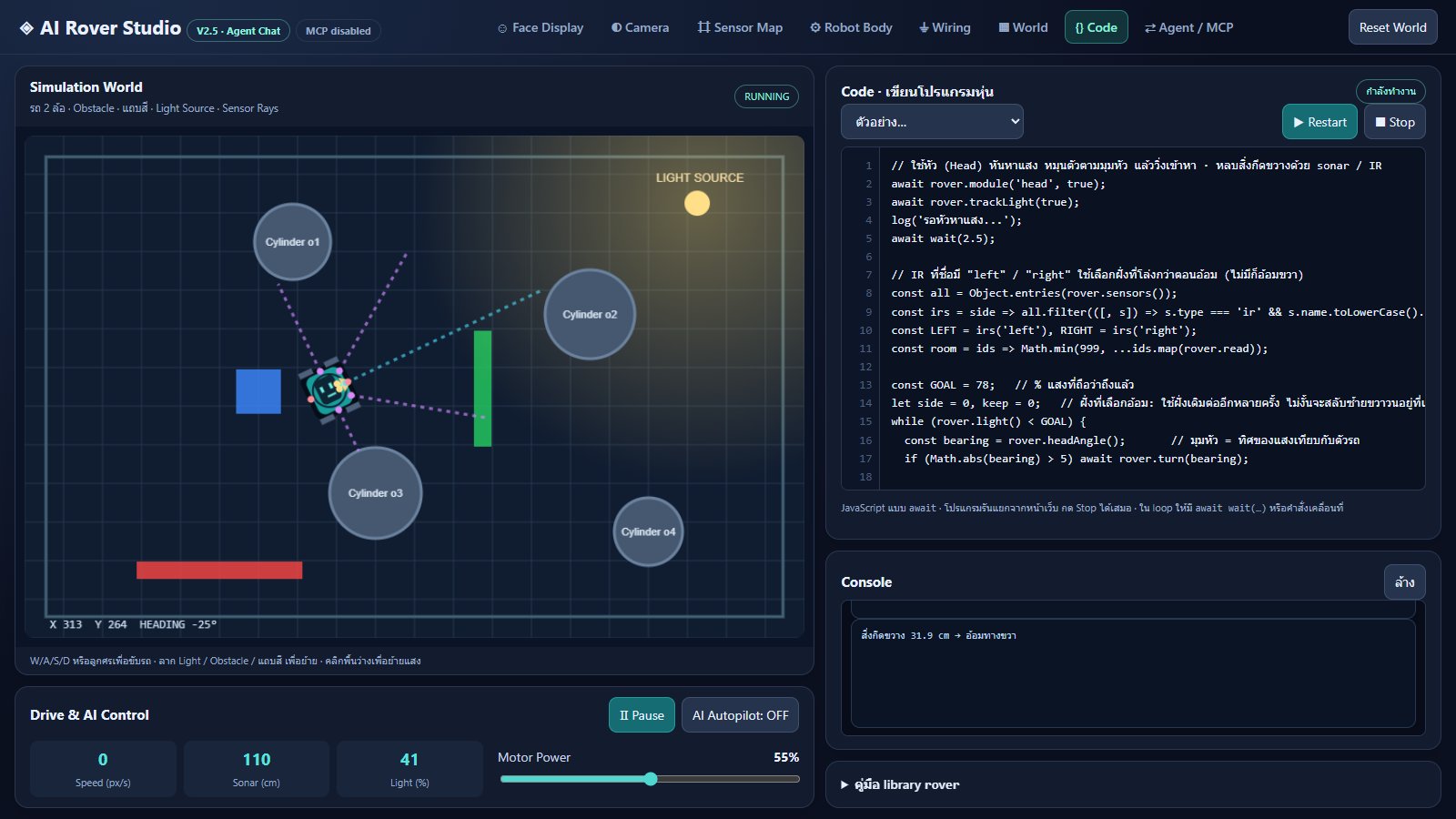
Task: Switch to the World tab
Action: point(1023,27)
